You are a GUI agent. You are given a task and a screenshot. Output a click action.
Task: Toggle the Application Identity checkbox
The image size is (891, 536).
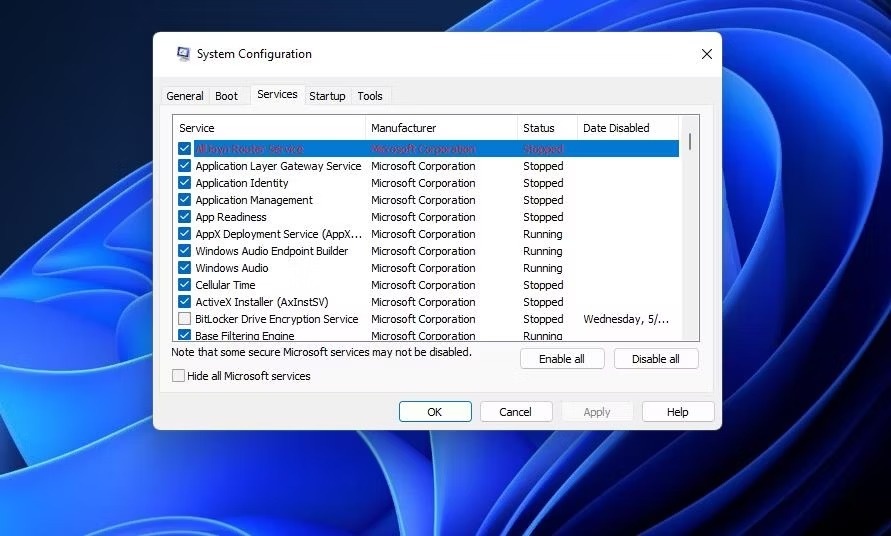coord(184,182)
